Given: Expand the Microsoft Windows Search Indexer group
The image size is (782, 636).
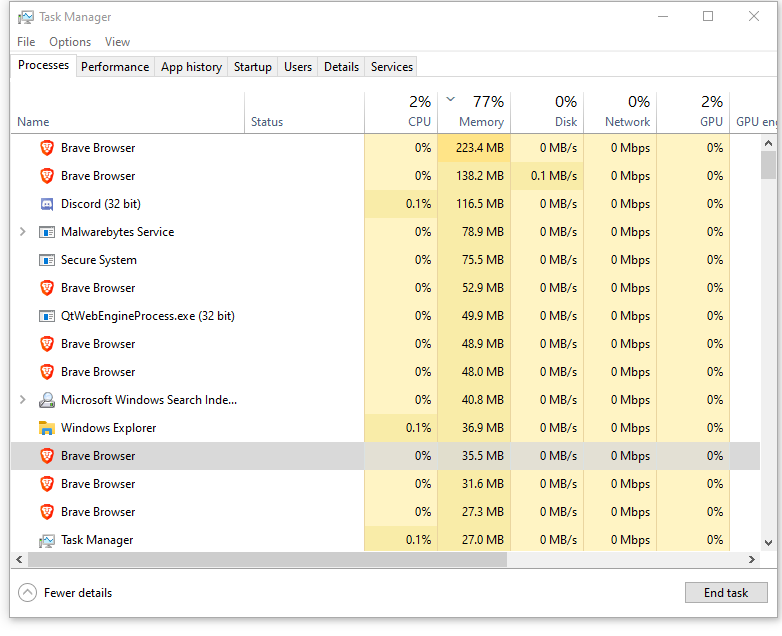Looking at the screenshot, I should [x=22, y=400].
